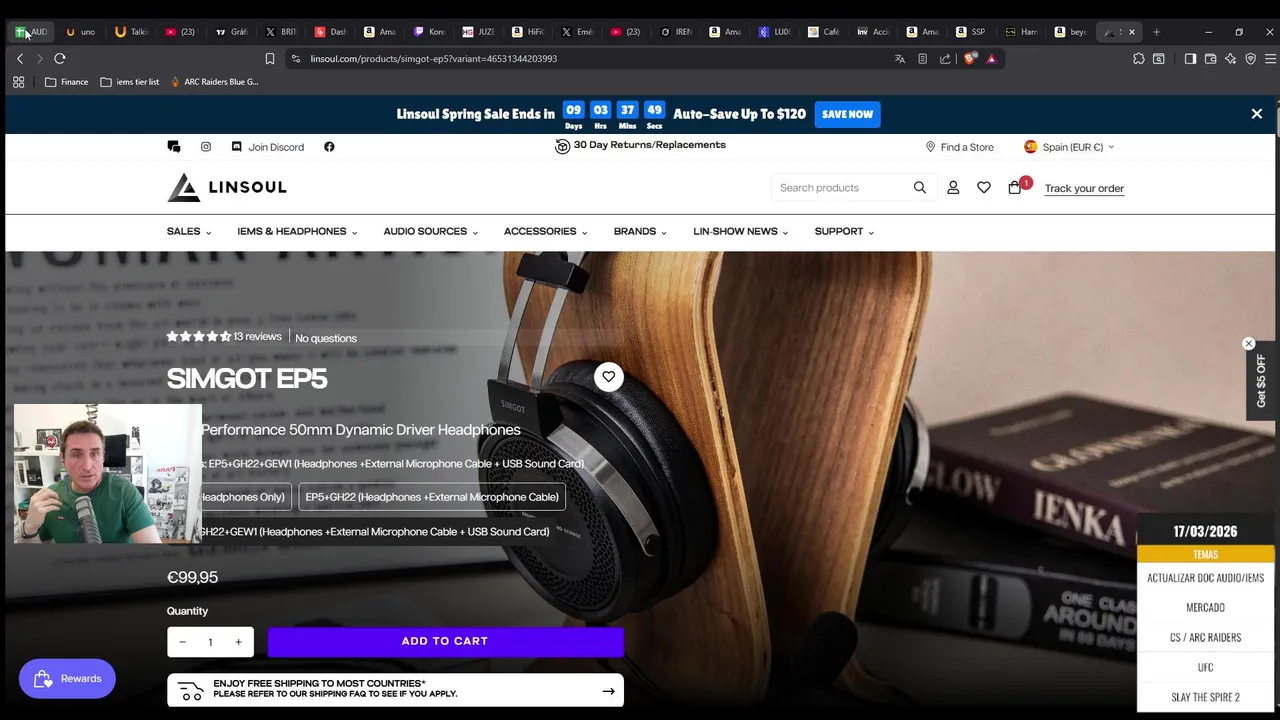This screenshot has height=720, width=1280.
Task: Click the 30 Day Returns/Replacements text
Action: tap(649, 145)
